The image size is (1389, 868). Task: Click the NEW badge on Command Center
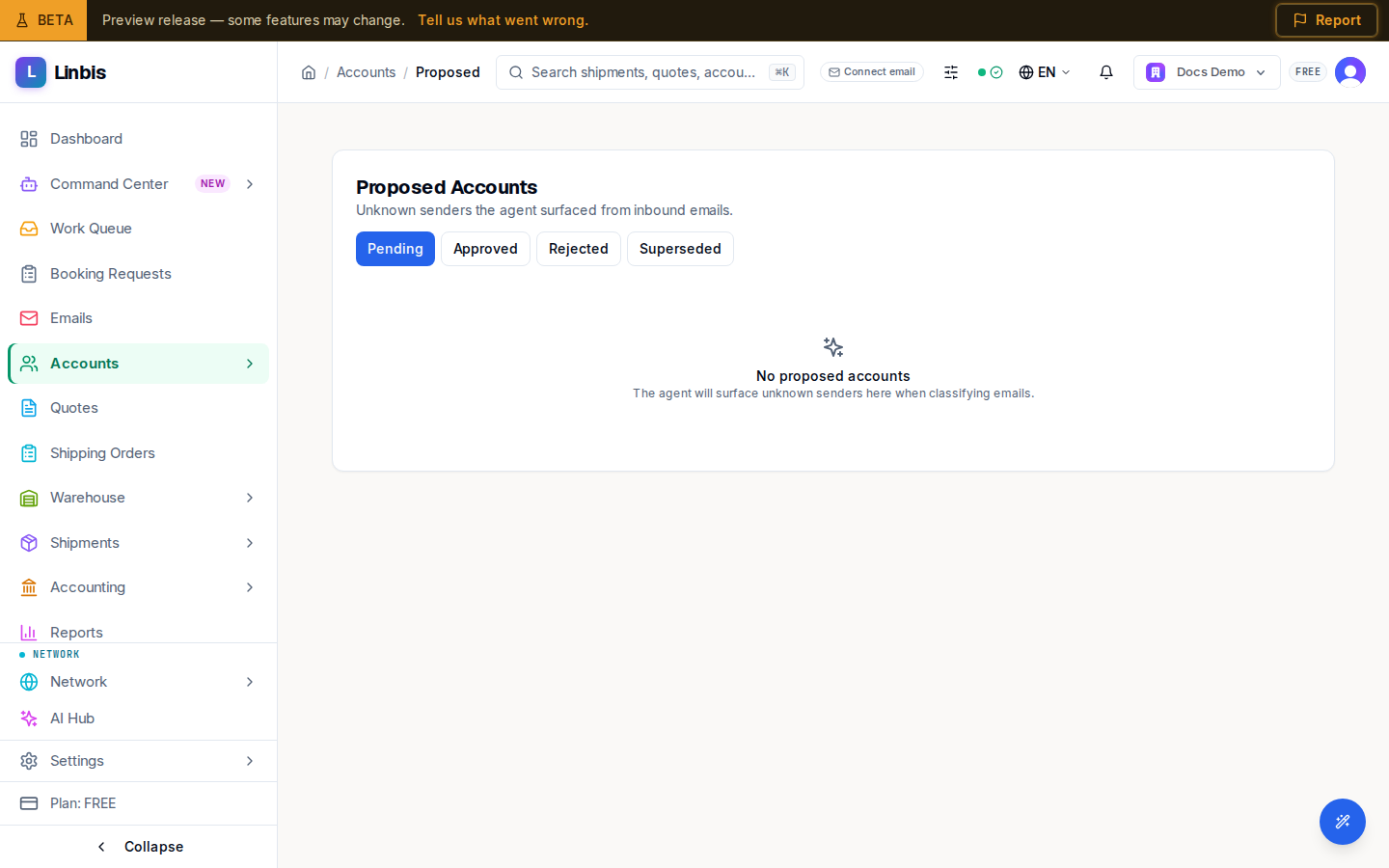tap(212, 184)
